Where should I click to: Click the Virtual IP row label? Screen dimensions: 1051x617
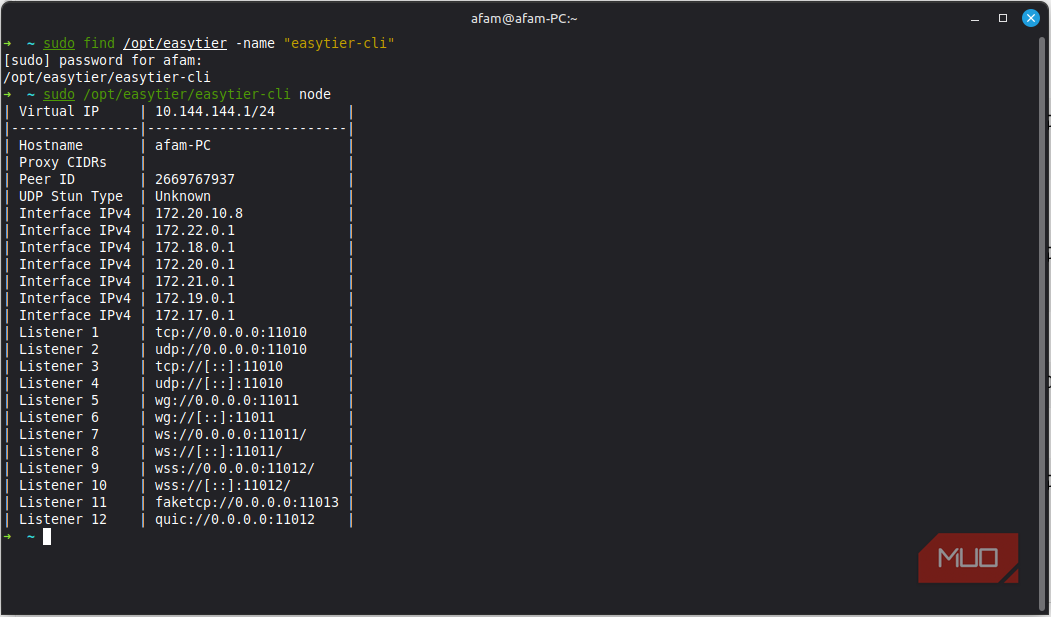[59, 111]
